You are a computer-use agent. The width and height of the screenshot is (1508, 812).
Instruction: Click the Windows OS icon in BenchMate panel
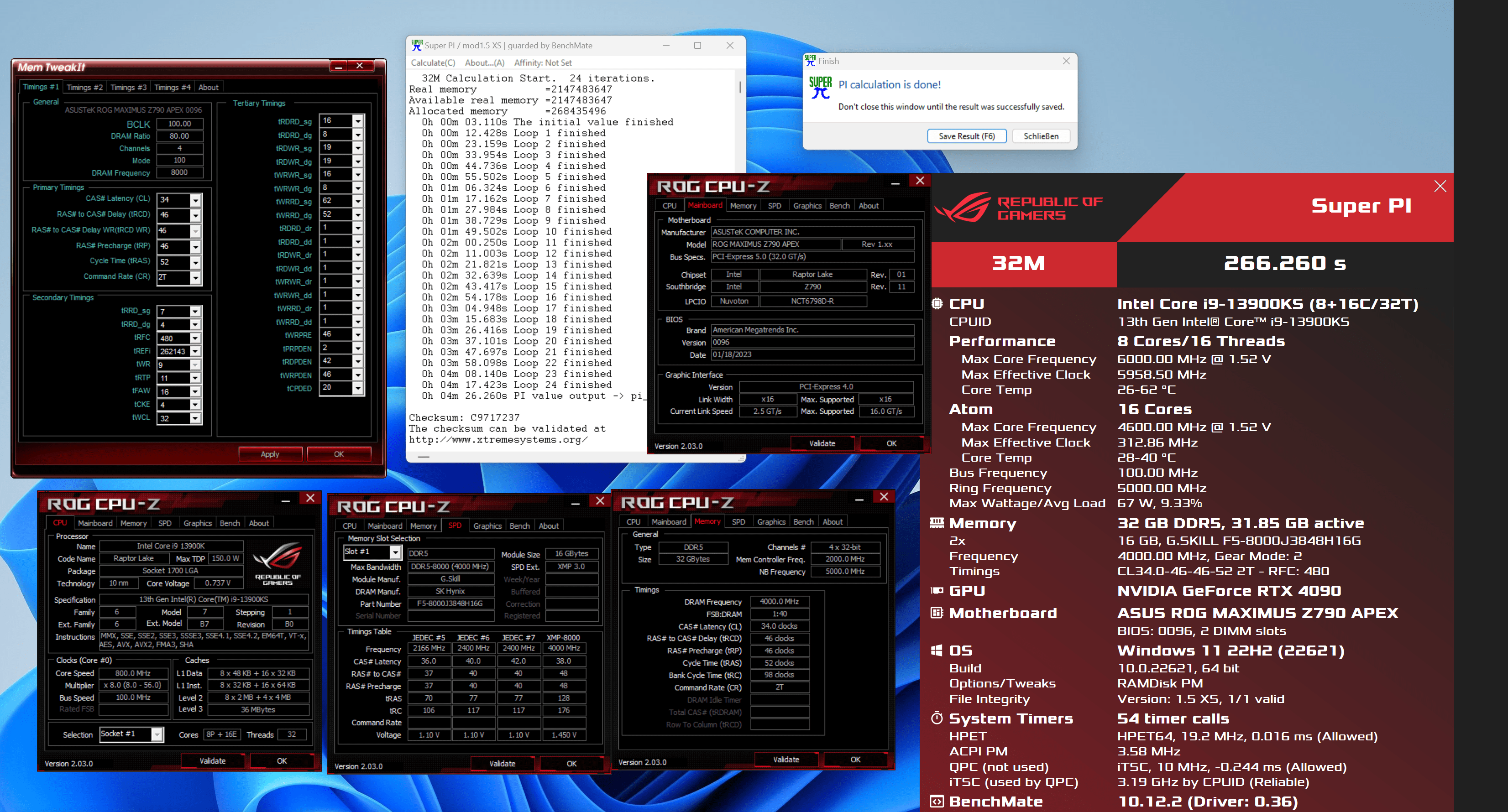pyautogui.click(x=937, y=651)
